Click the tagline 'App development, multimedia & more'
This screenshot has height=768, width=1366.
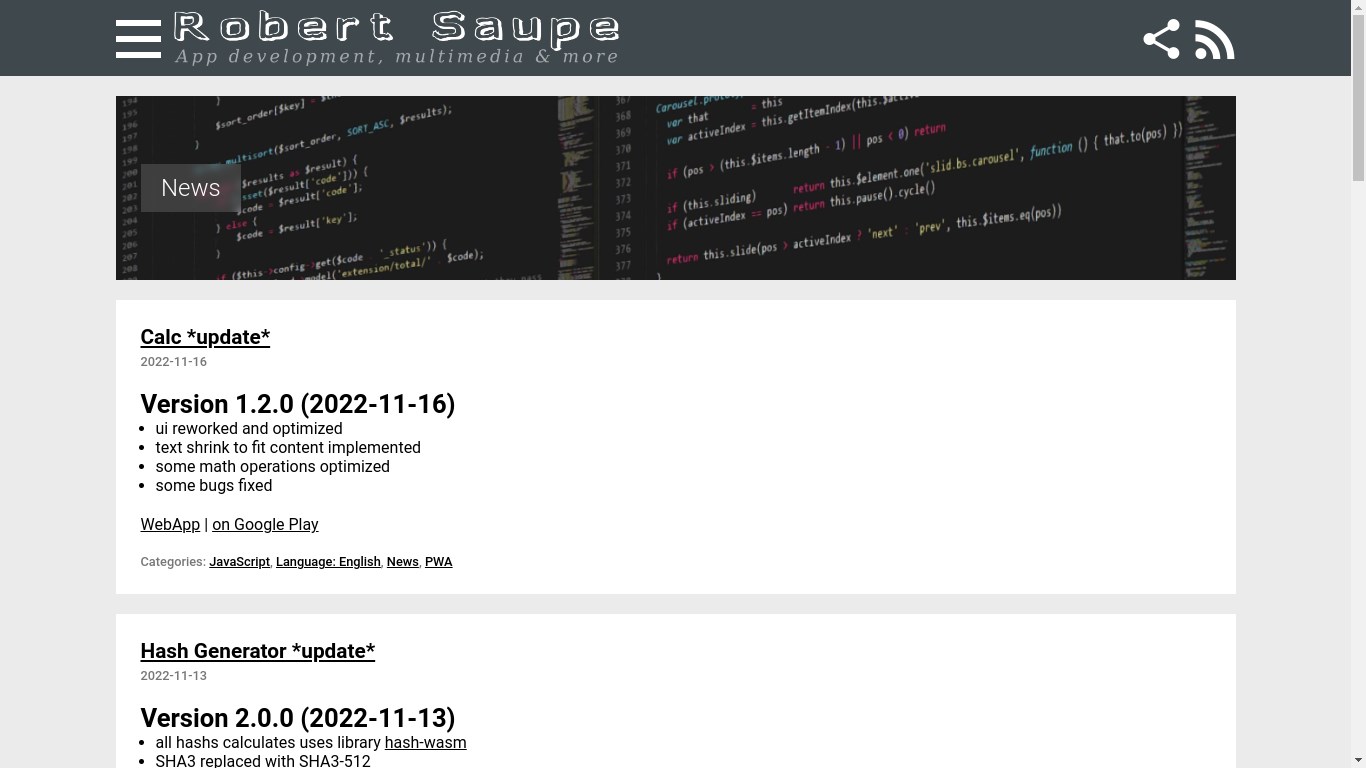397,56
